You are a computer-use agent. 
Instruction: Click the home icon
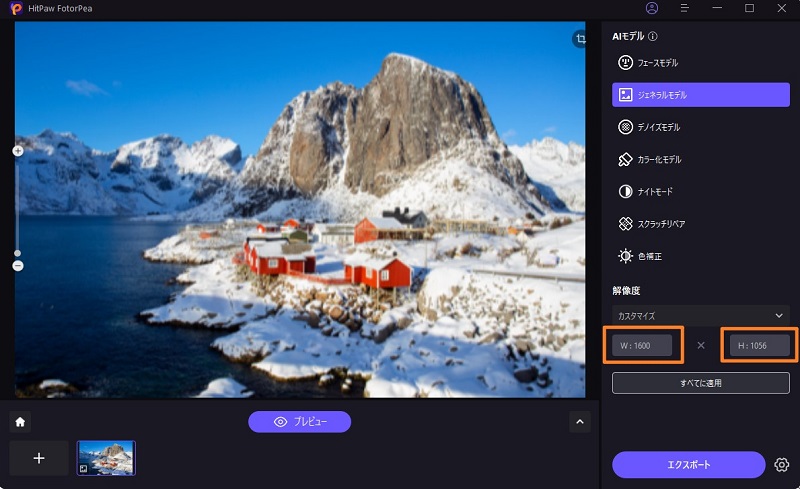[20, 422]
